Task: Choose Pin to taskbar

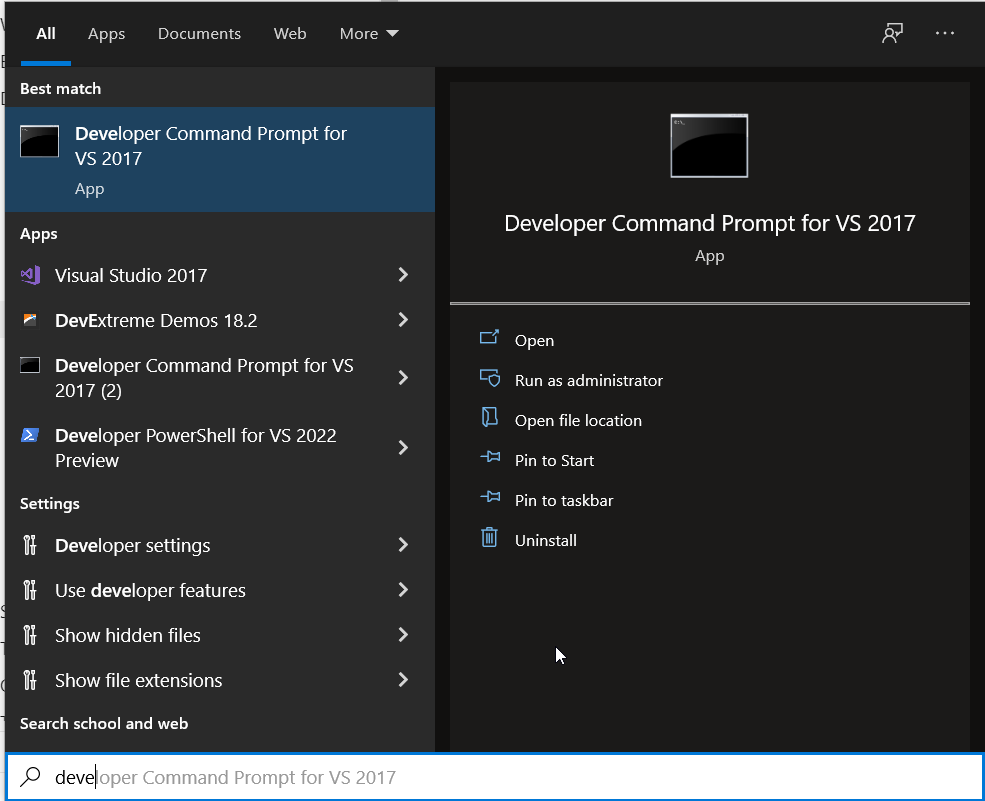Action: 563,501
